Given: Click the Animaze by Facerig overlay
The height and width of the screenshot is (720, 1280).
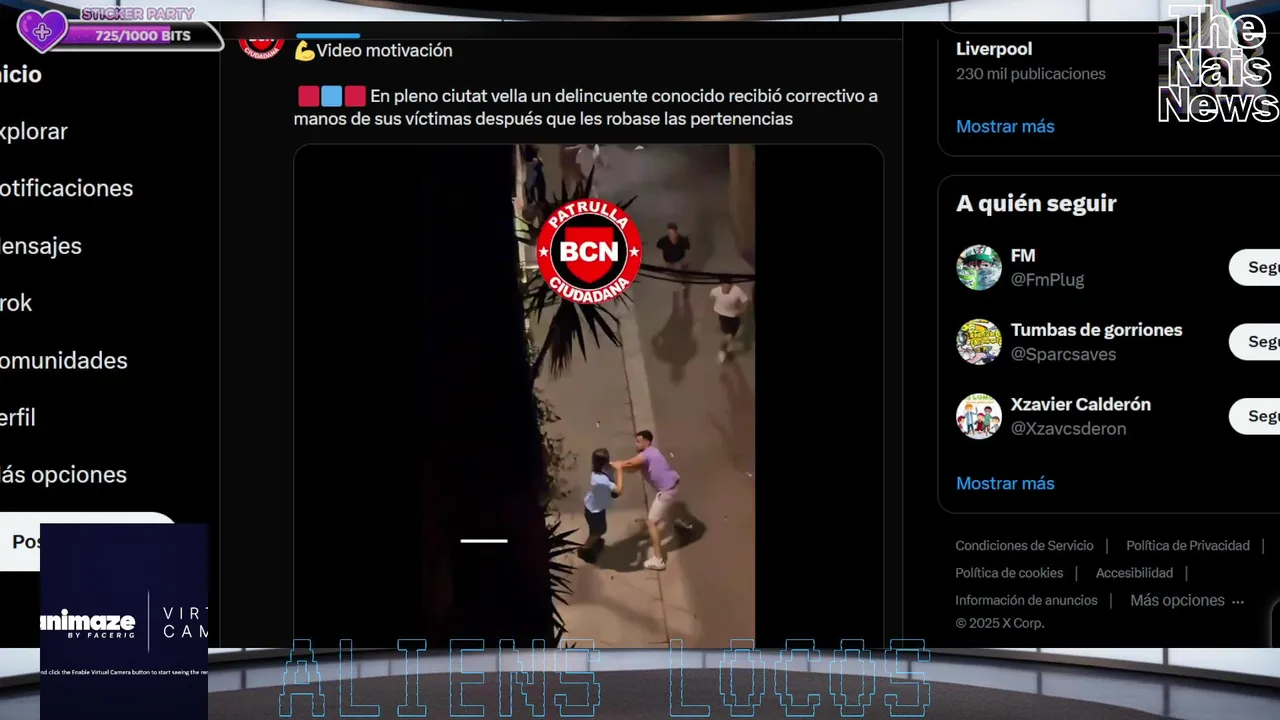Looking at the screenshot, I should (124, 621).
